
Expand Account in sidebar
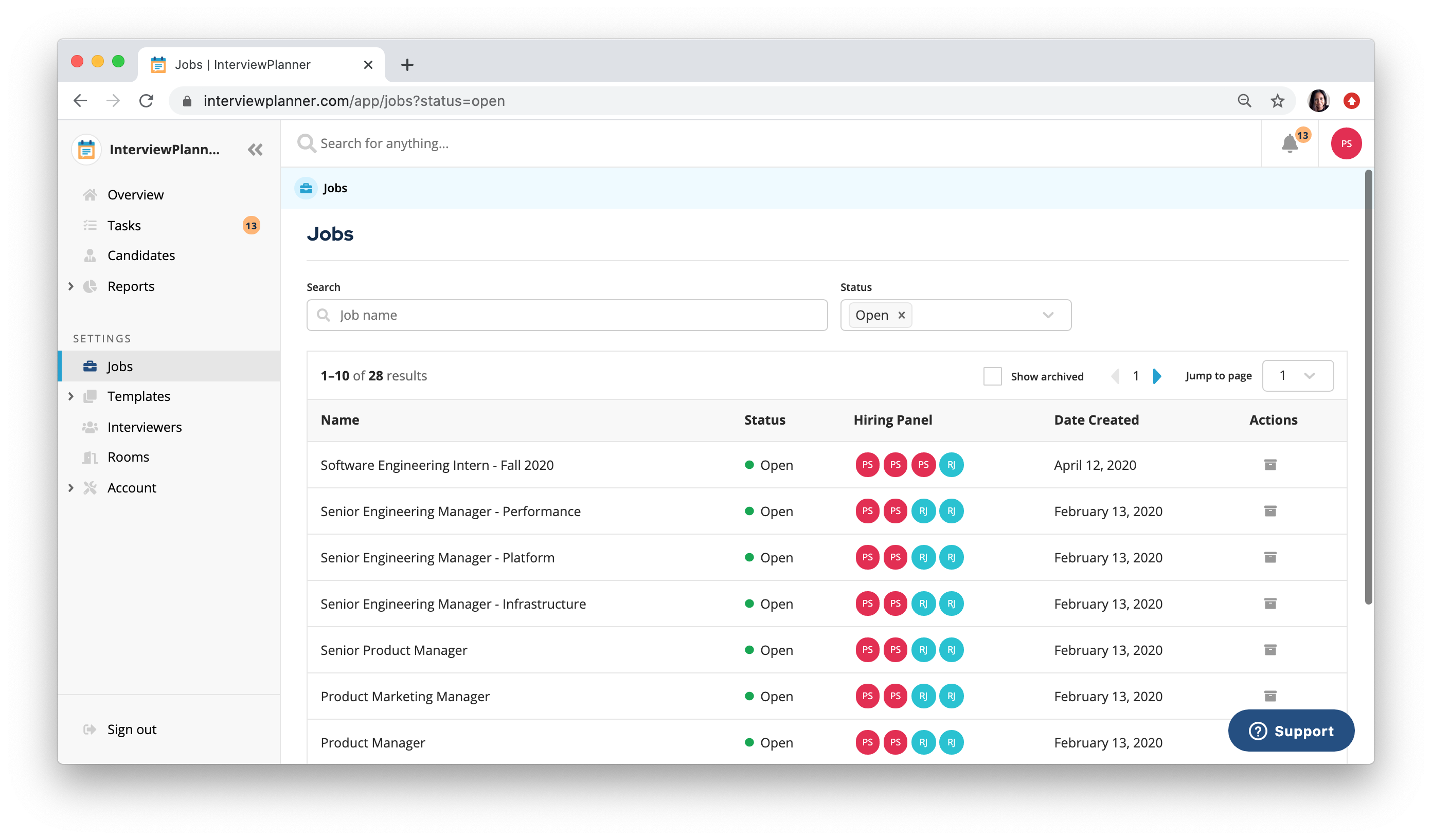71,487
